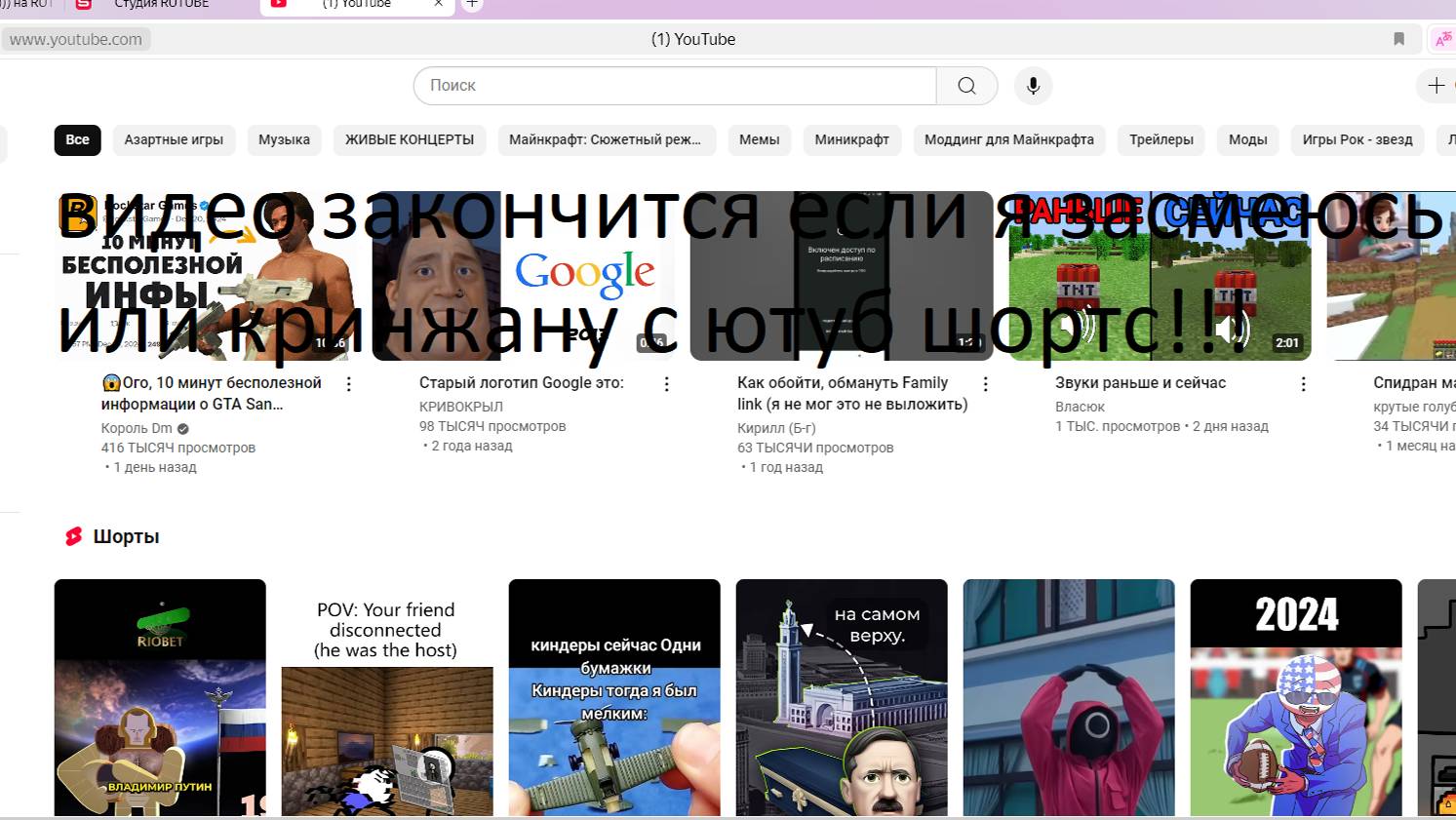Screen dimensions: 1456x820
Task: Click 63 ТЫСЯЧИ просмотров text
Action: click(815, 448)
